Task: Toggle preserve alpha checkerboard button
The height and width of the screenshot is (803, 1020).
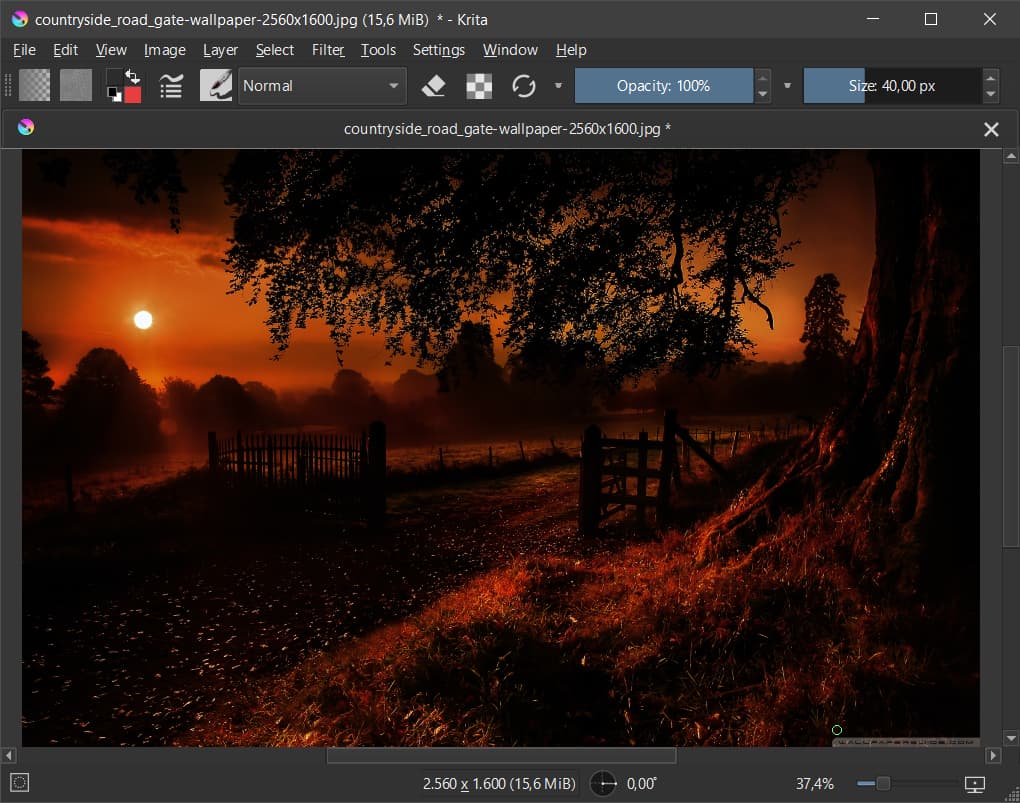Action: (x=479, y=86)
